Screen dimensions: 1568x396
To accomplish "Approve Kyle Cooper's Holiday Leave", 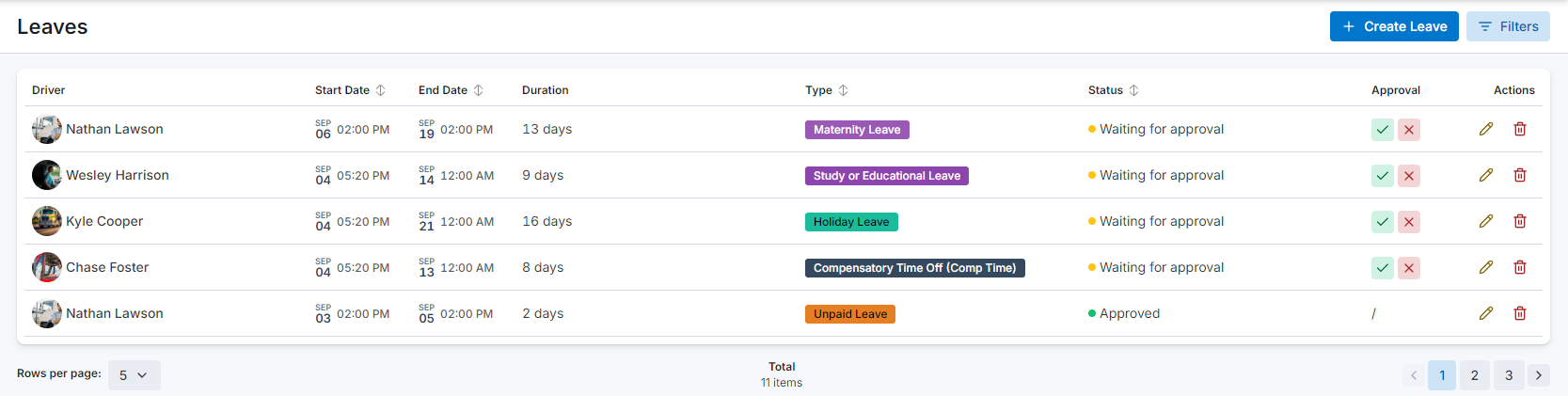I will coord(1382,222).
